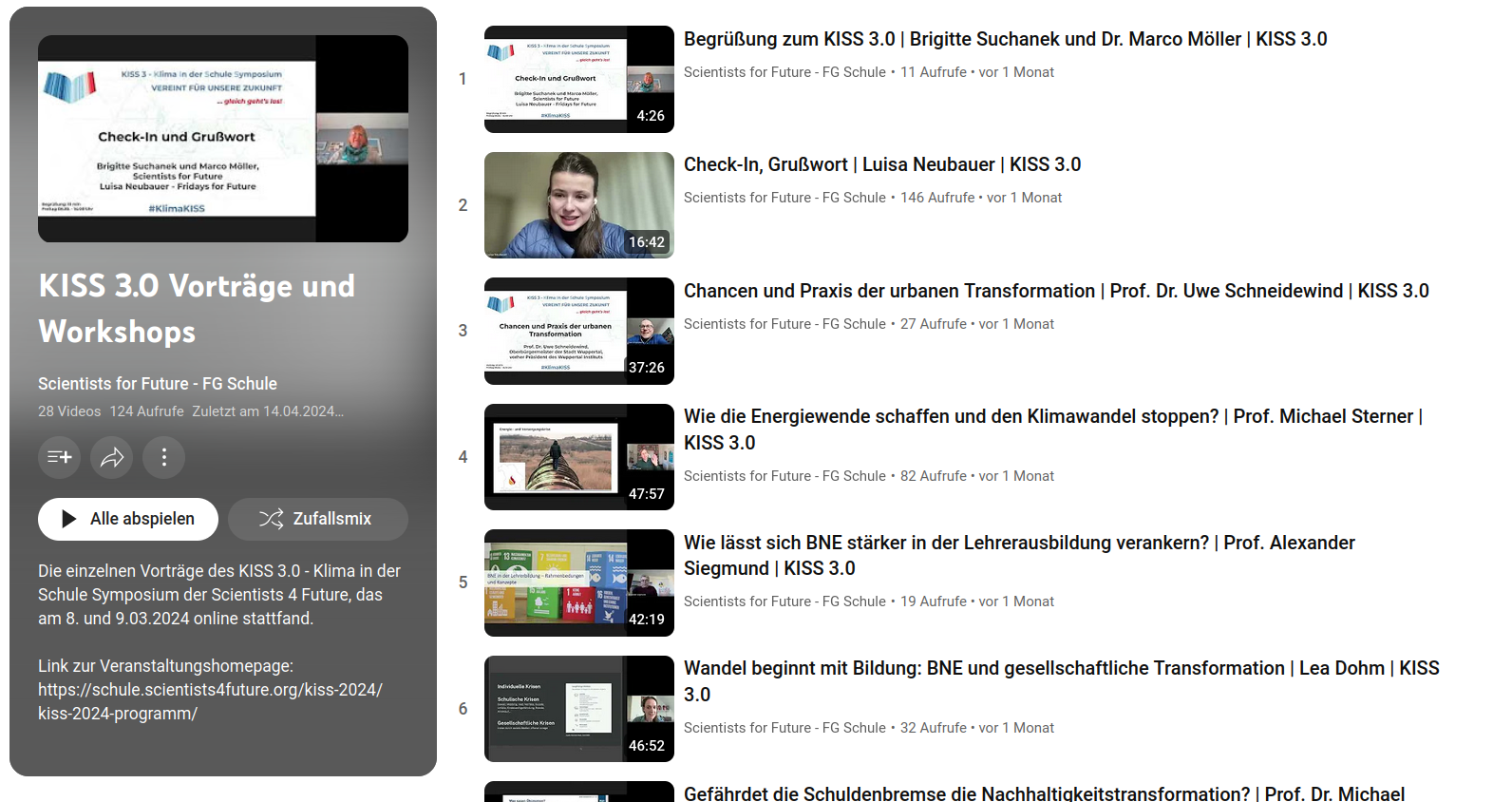Click the share playlist arrow icon
The height and width of the screenshot is (802, 1512).
(112, 457)
